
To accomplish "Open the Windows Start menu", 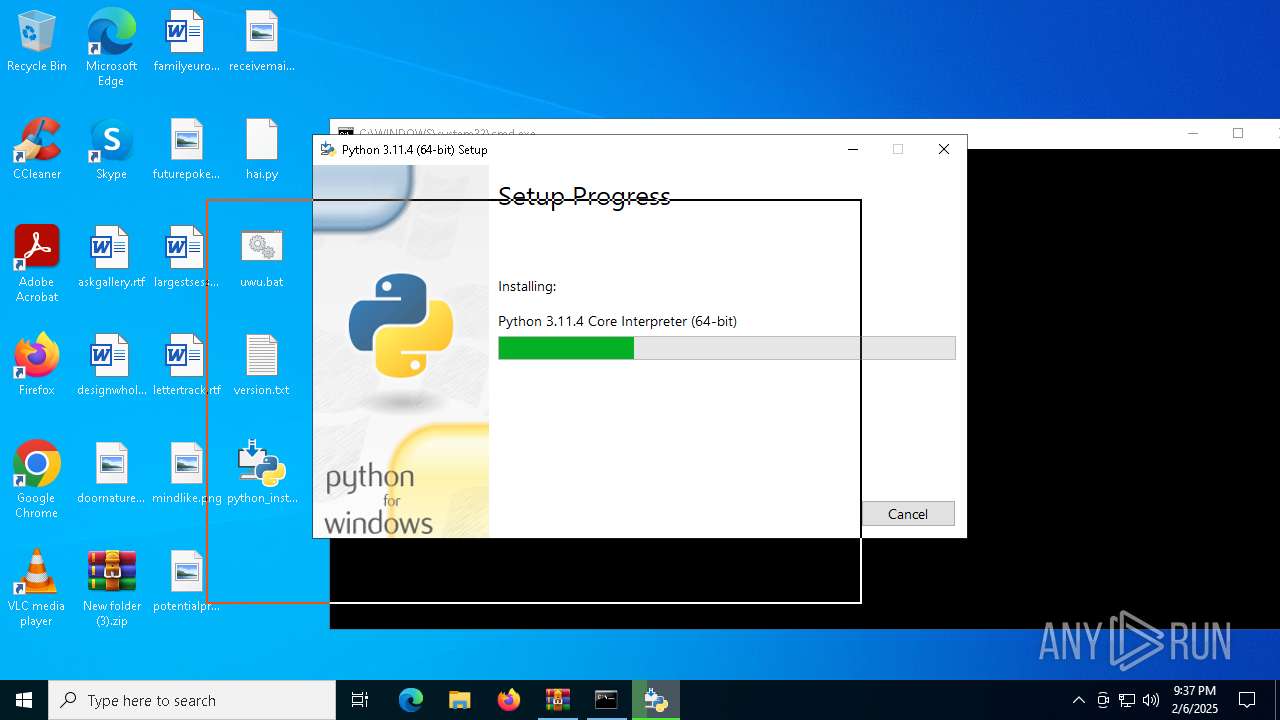I will pyautogui.click(x=24, y=700).
